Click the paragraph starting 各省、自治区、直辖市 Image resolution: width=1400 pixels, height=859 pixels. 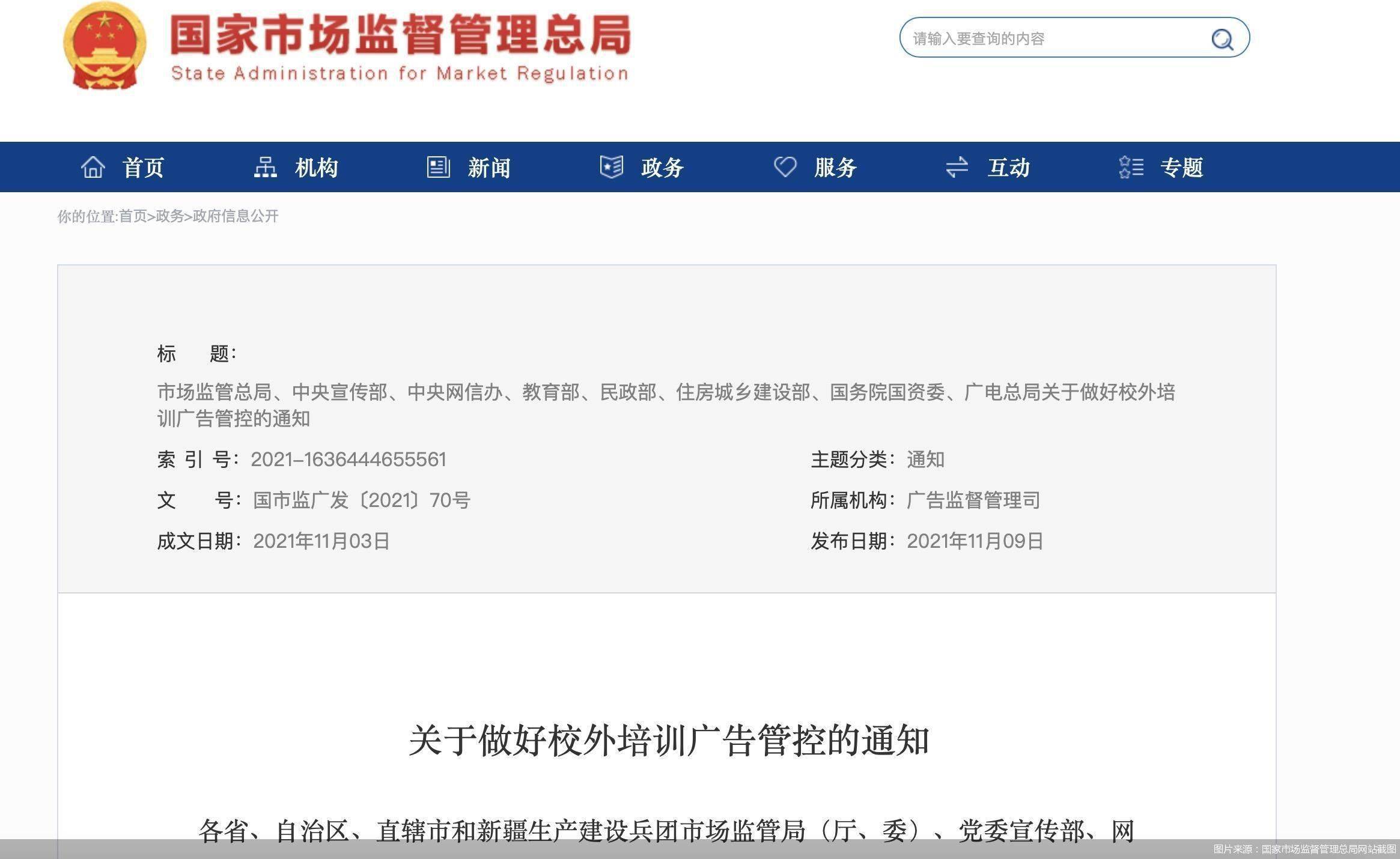coord(666,831)
